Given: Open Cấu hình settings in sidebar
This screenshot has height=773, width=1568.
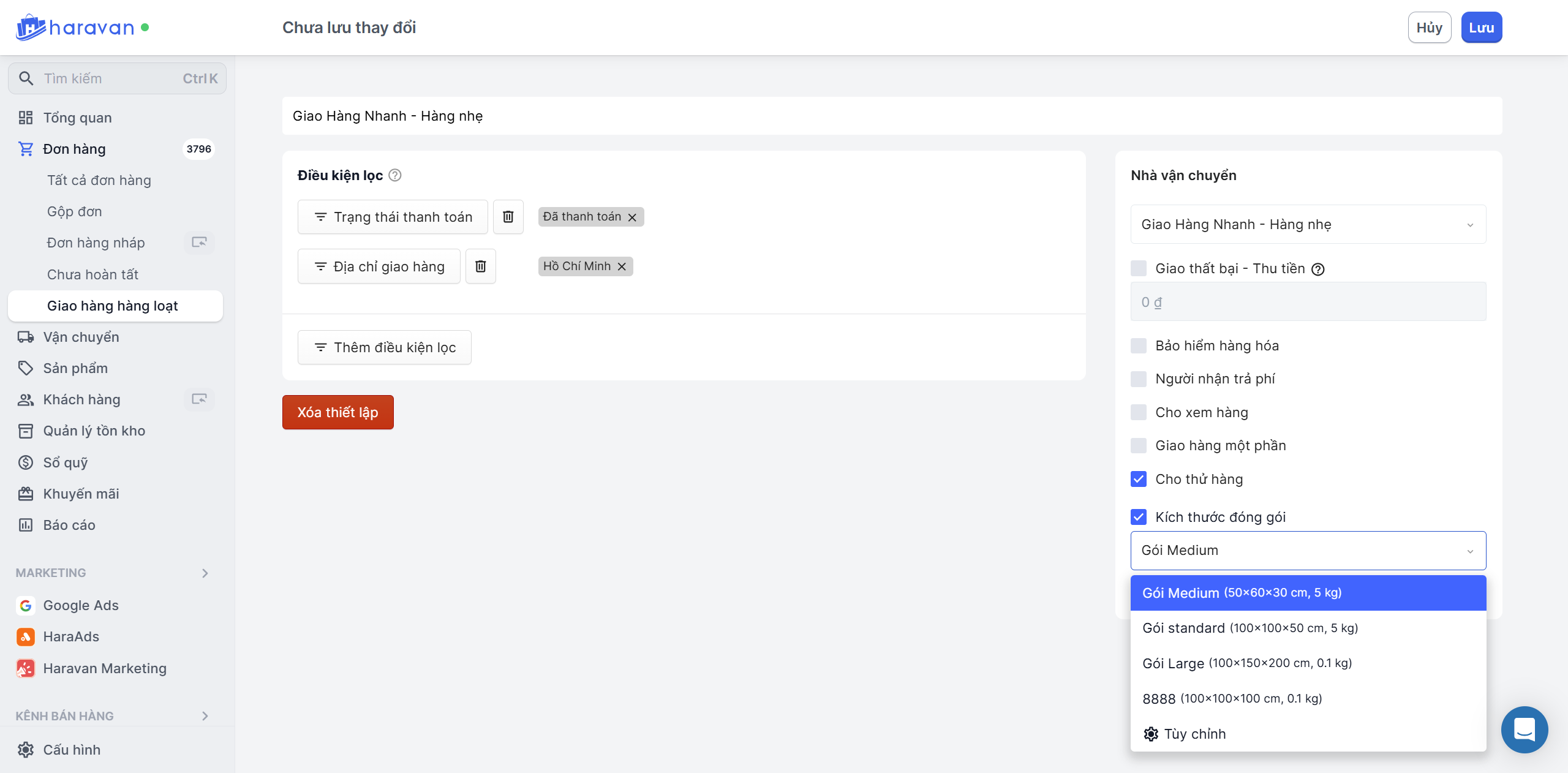Looking at the screenshot, I should click(72, 750).
